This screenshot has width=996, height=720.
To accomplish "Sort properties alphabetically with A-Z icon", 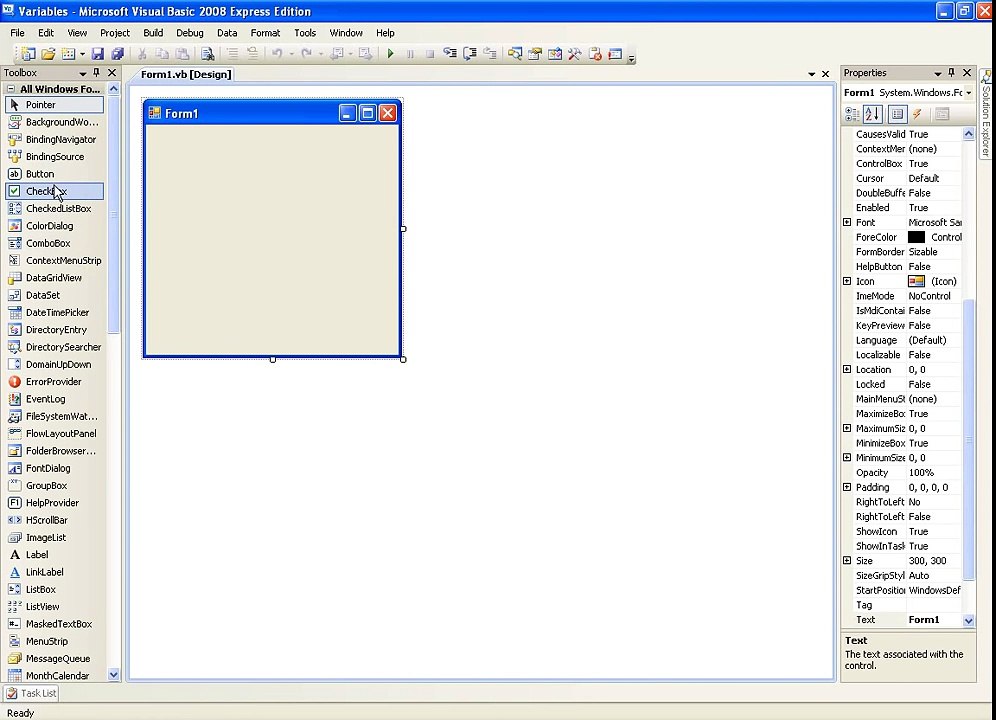I will (873, 114).
